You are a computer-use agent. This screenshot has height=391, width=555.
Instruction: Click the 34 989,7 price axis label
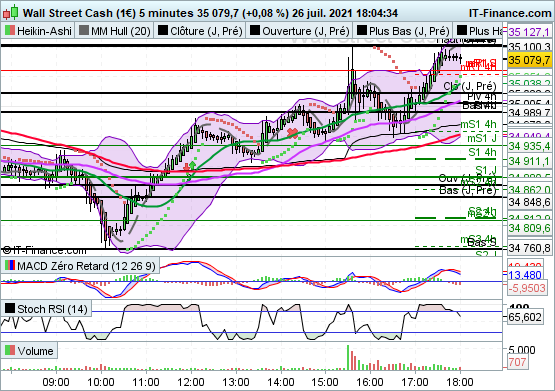coord(529,113)
